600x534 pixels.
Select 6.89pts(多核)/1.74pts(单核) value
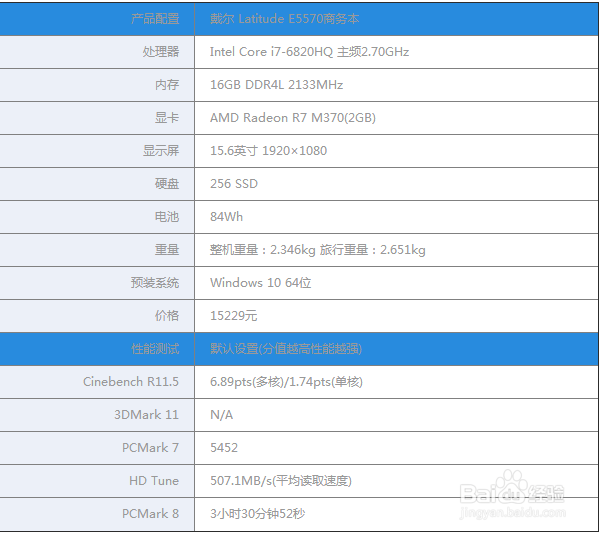tap(286, 381)
